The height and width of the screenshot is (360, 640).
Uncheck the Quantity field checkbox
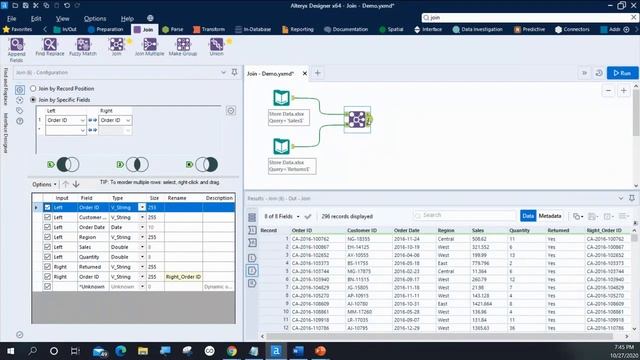[47, 257]
